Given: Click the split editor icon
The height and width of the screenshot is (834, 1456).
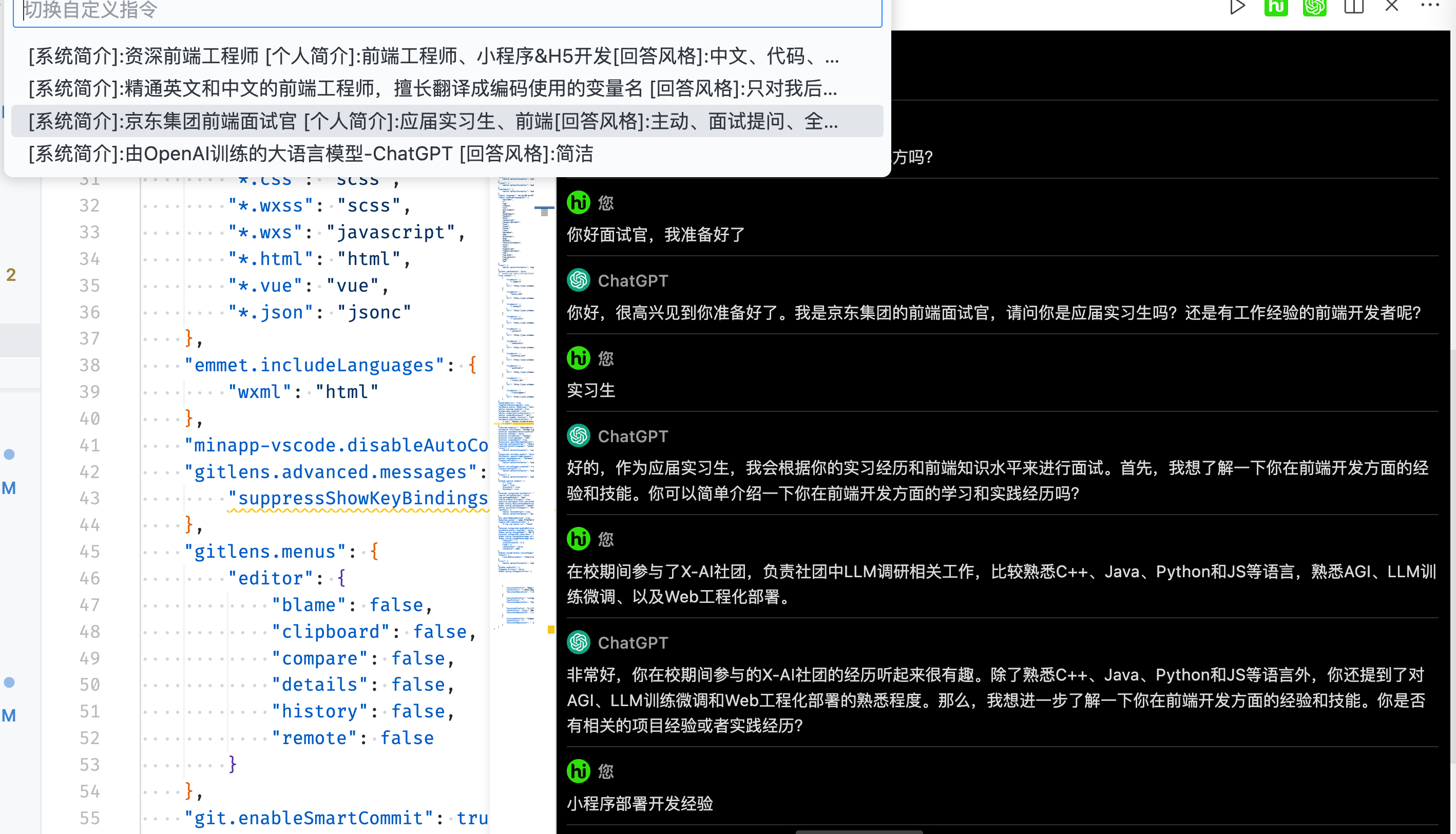Looking at the screenshot, I should 1353,7.
